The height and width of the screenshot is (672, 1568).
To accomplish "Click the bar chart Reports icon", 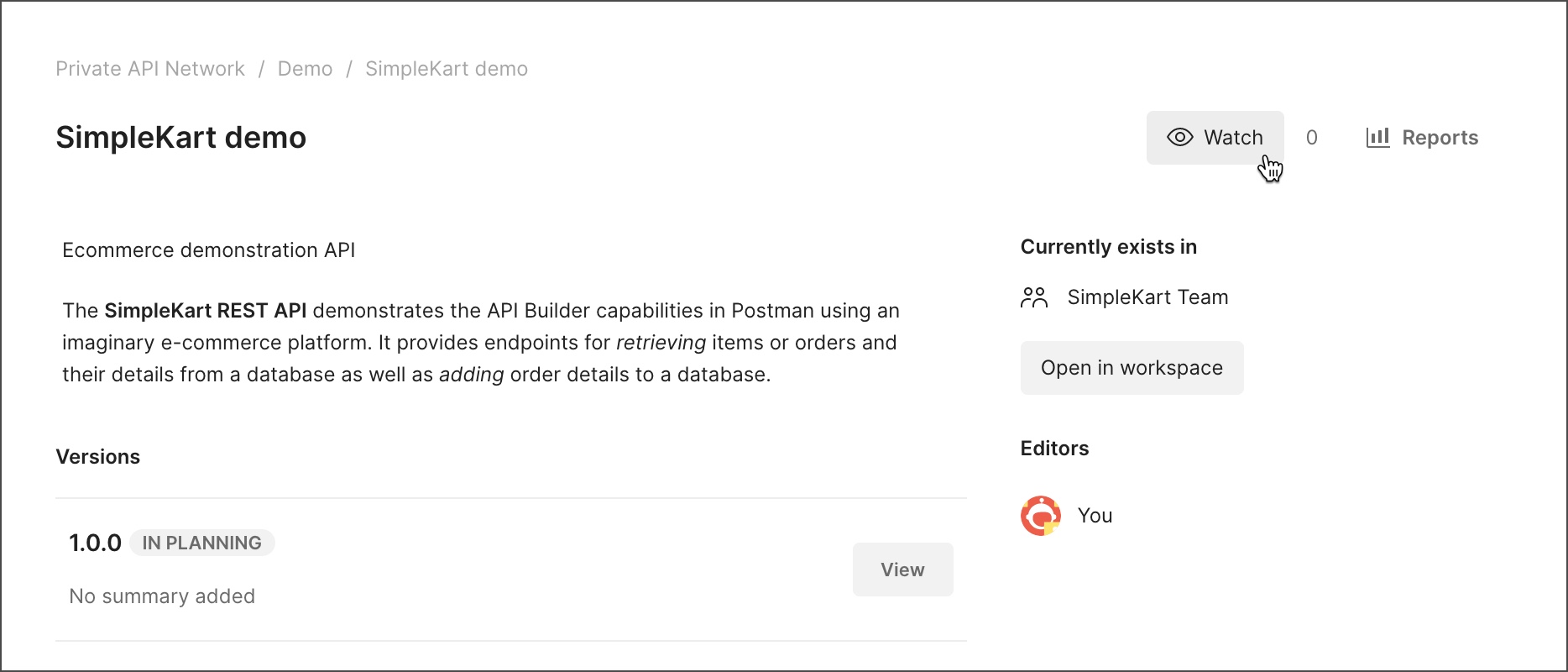I will [1377, 137].
